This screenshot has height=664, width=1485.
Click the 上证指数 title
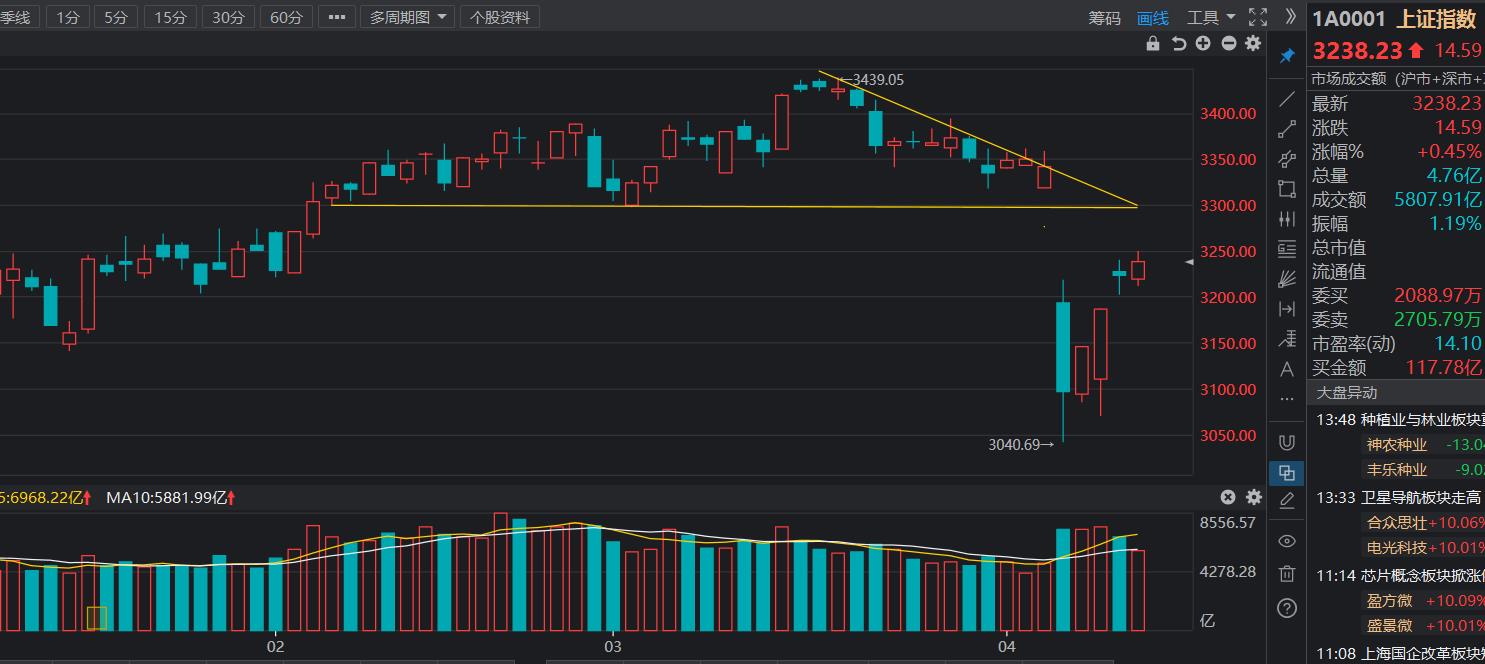click(x=1435, y=19)
